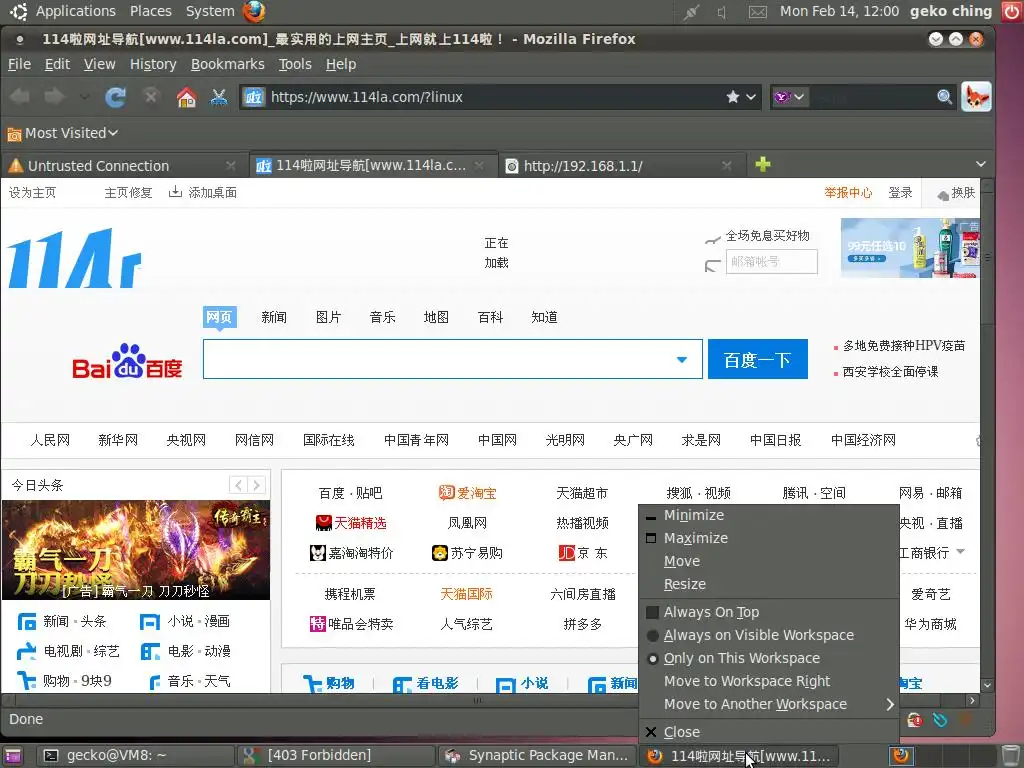Open a new tab with the green plus
Screen dimensions: 1024x768
763,164
